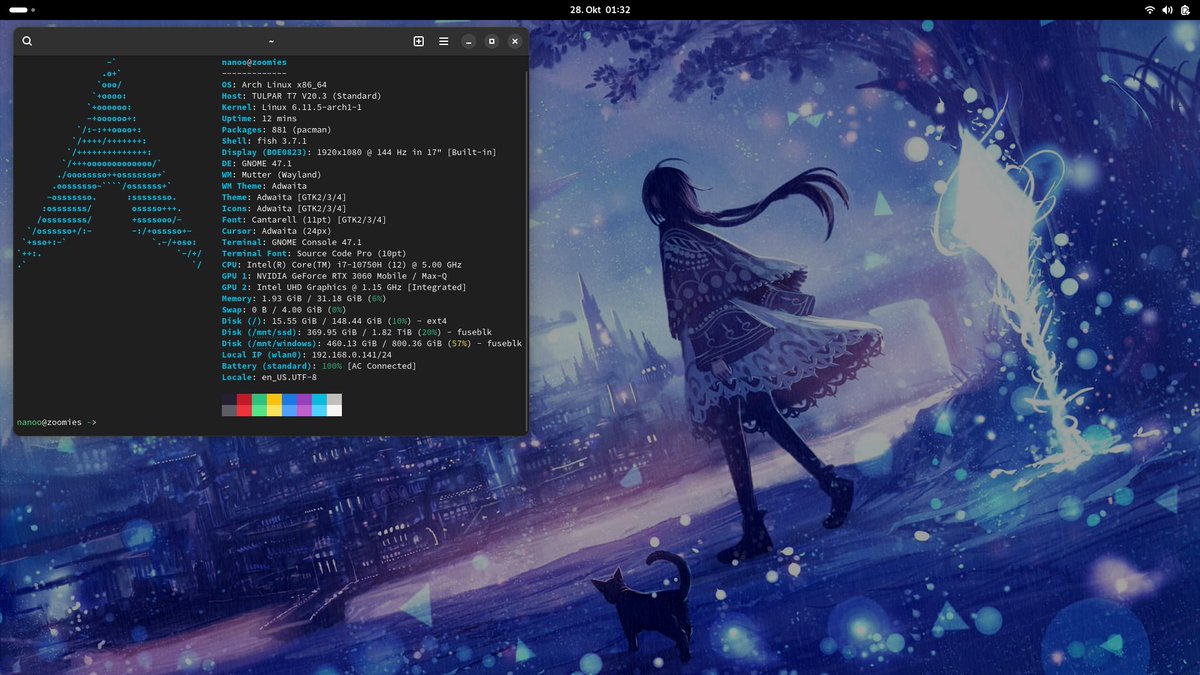Click the 'Host: TULPAR T7 V20.3' line
Viewport: 1200px width, 675px height.
point(301,96)
